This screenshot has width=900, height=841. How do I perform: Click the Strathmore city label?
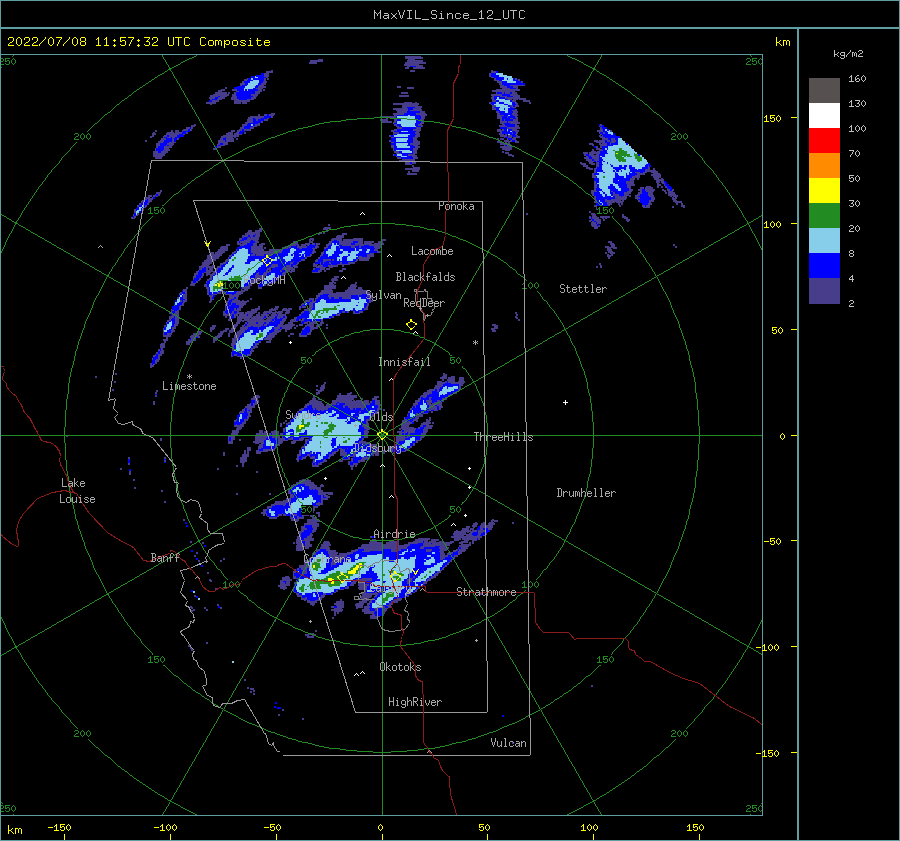(486, 592)
